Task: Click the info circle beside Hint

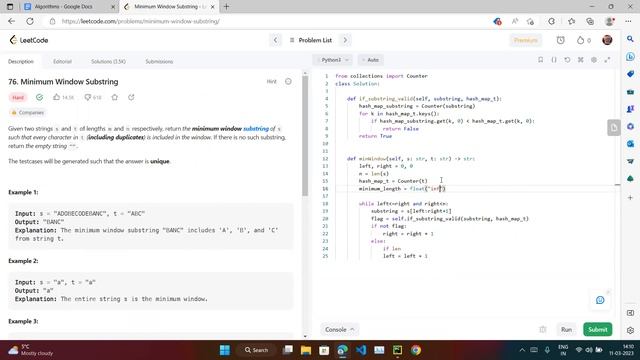Action: click(x=288, y=81)
